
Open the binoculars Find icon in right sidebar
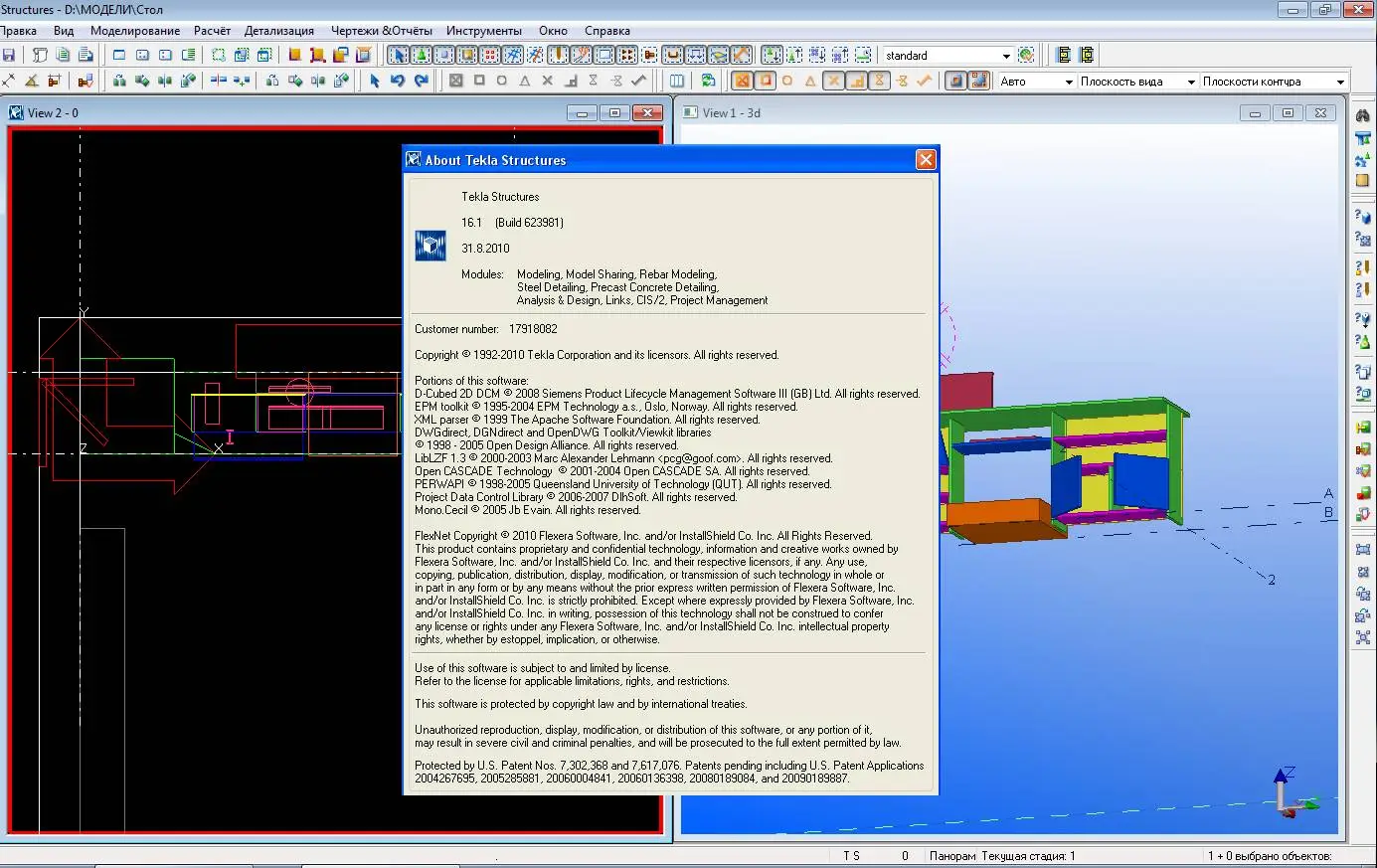tap(1363, 115)
